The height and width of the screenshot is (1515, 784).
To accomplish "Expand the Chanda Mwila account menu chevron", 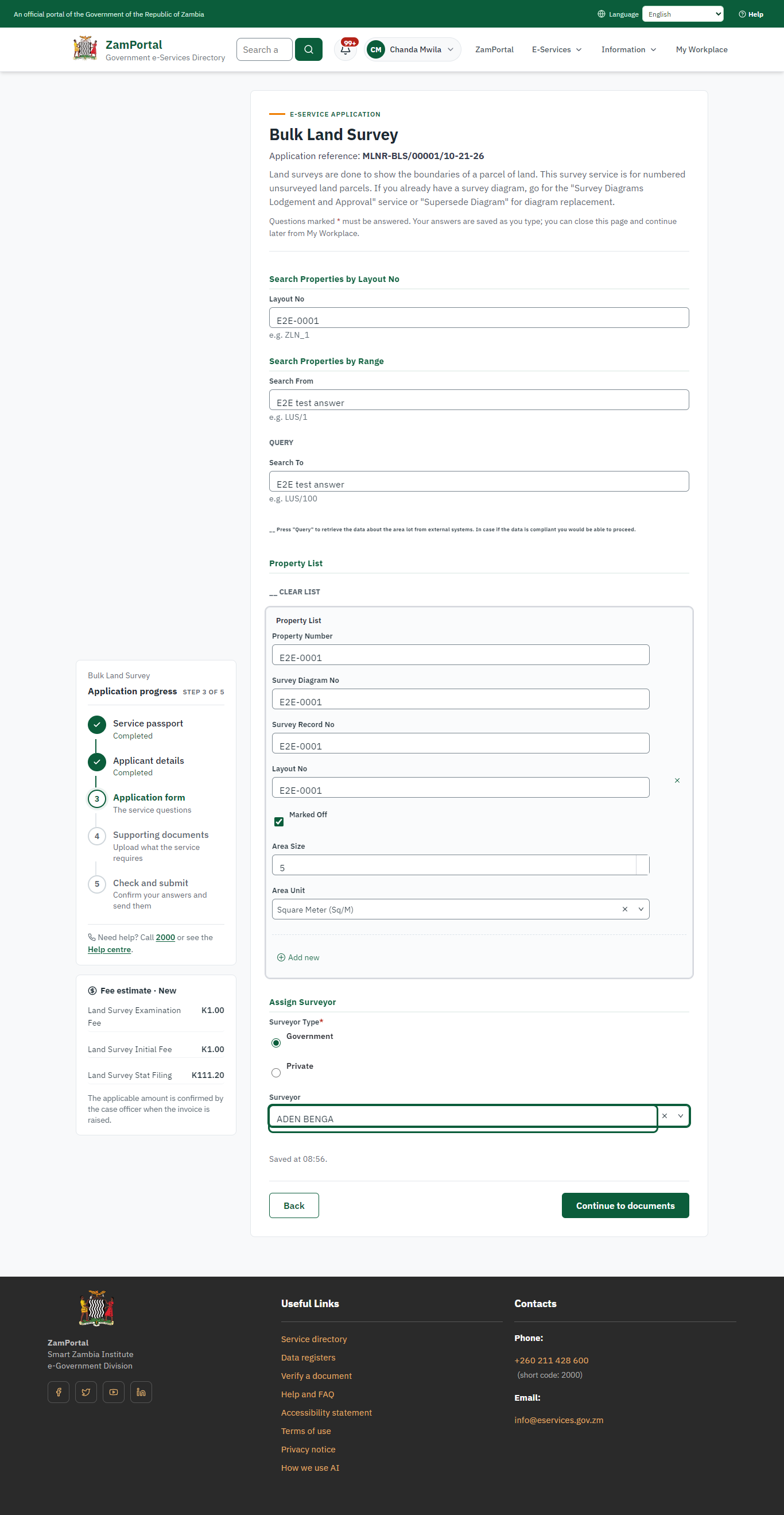I will 451,49.
